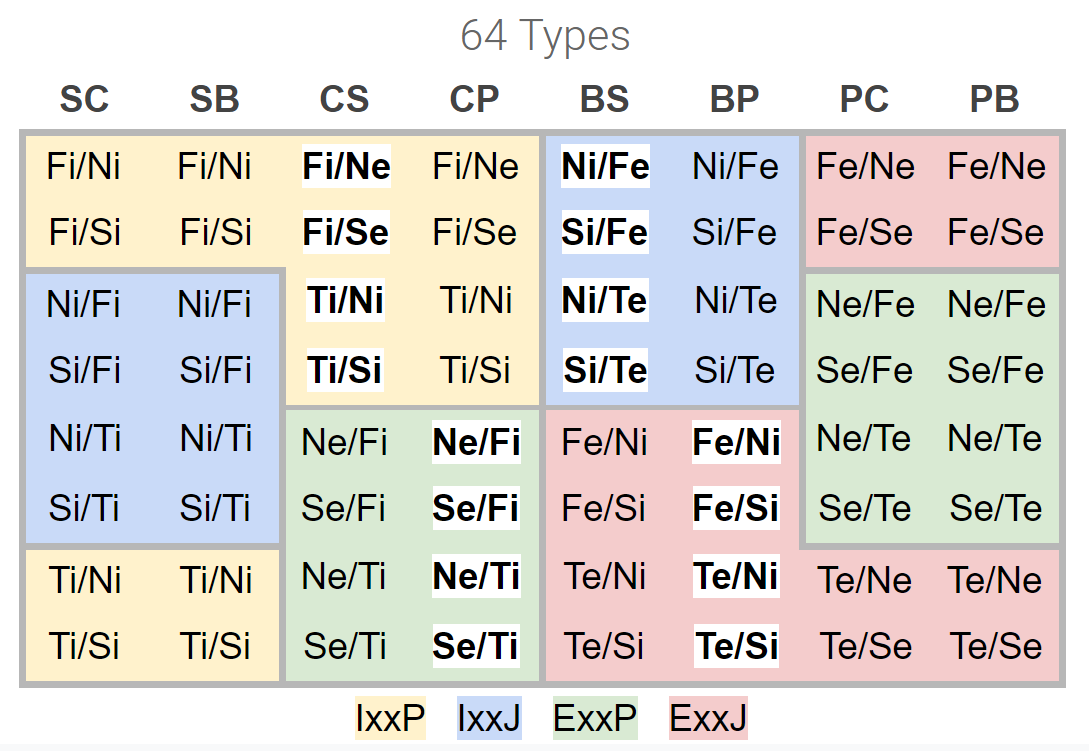Click Si/Fi cell under SC column
Viewport: 1089px width, 751px height.
click(85, 370)
